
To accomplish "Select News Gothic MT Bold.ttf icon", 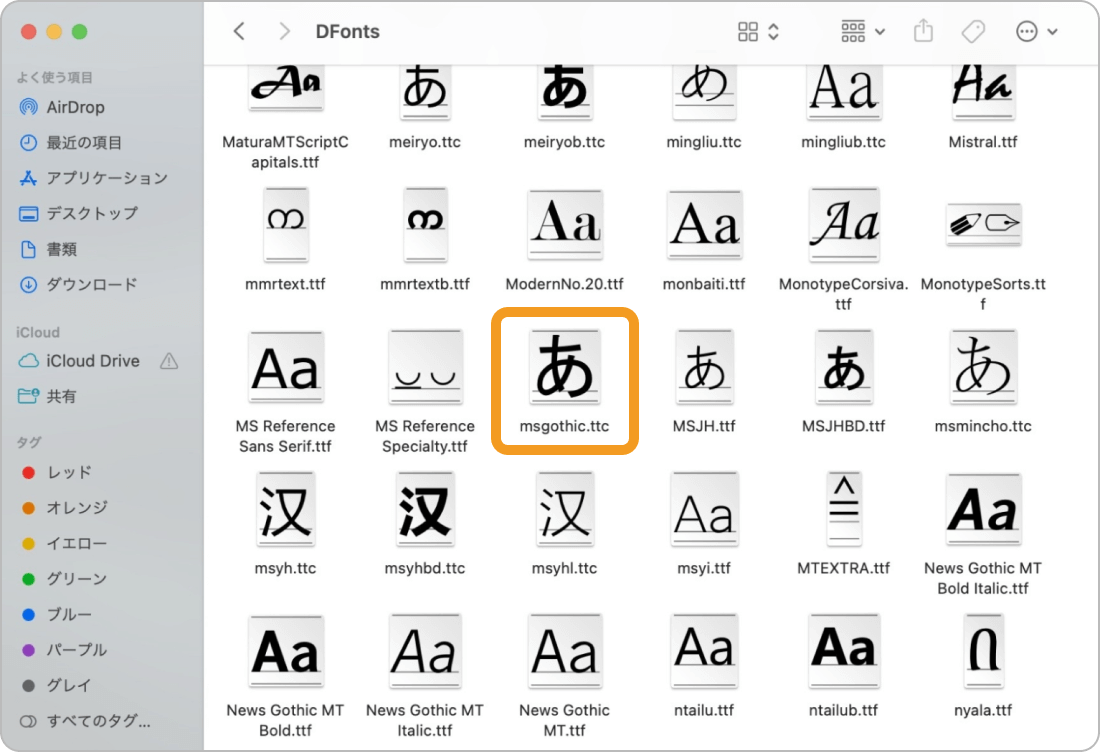I will [286, 651].
